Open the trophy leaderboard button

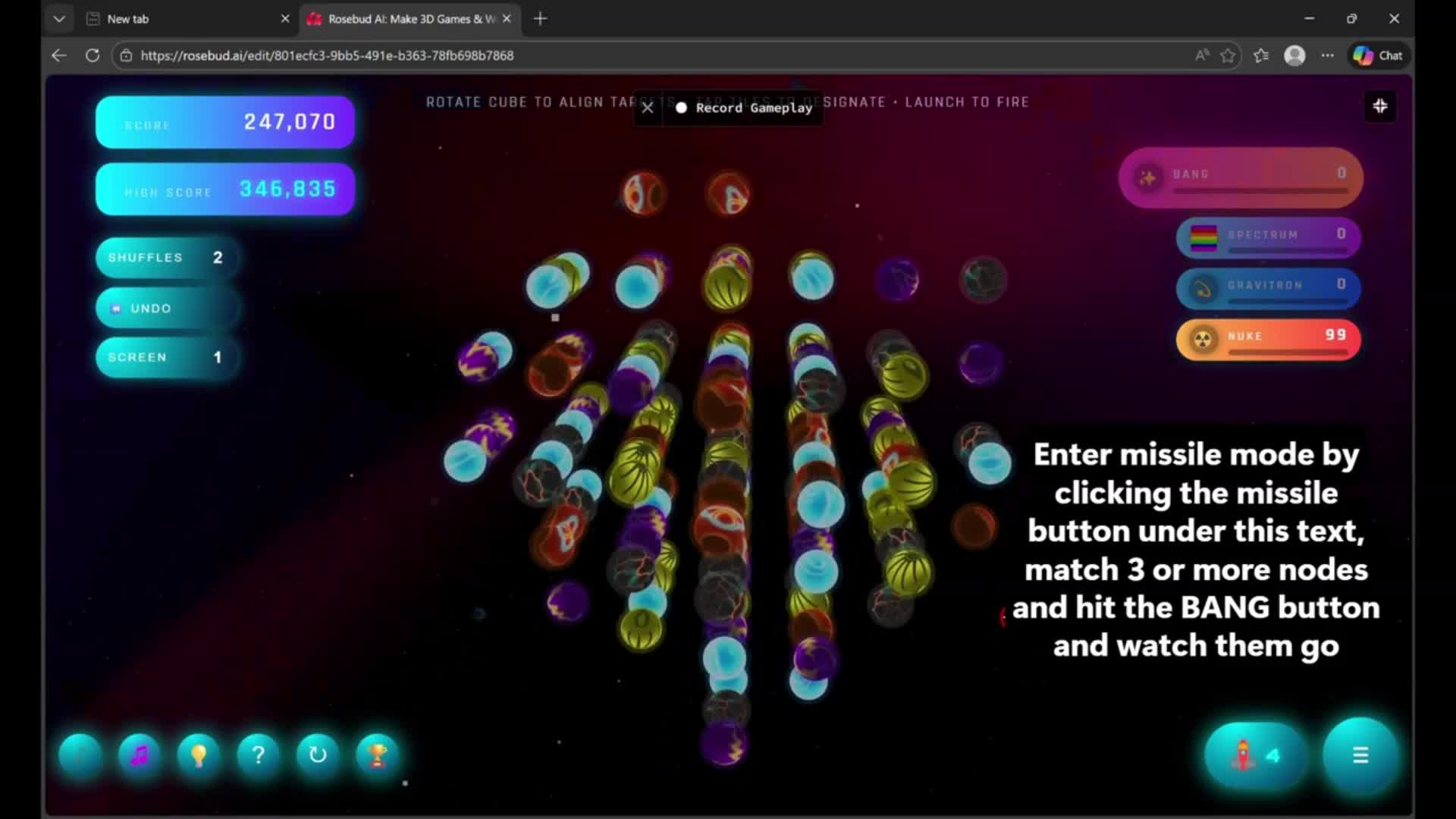(x=377, y=755)
